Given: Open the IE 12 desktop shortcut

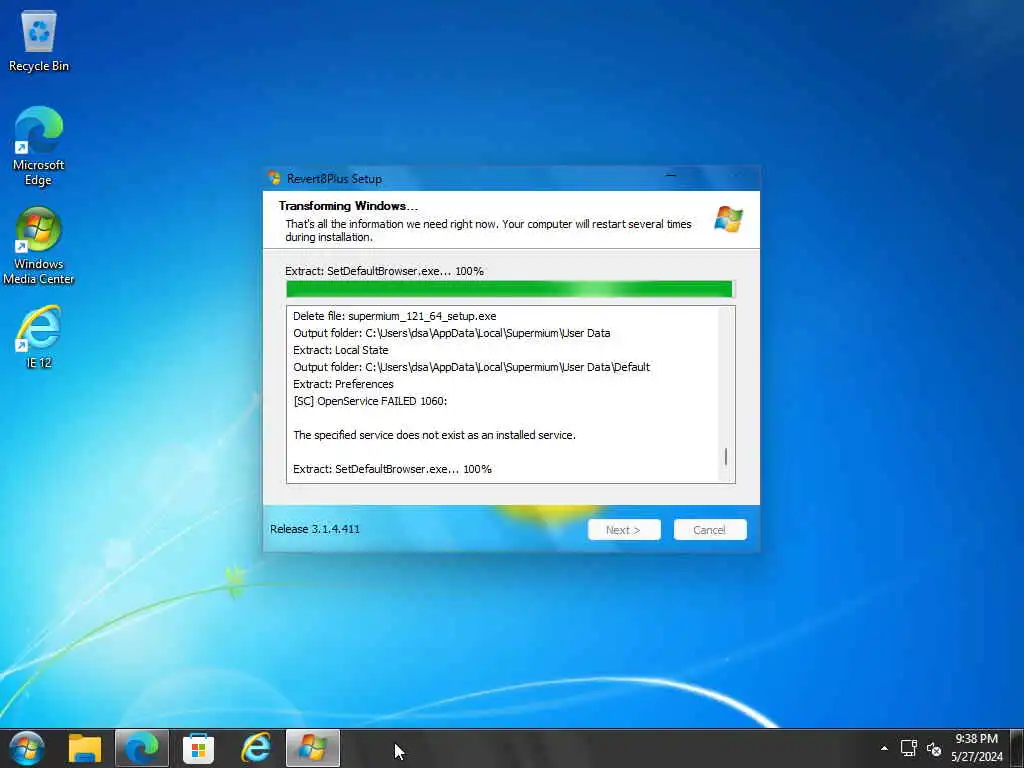Looking at the screenshot, I should point(39,337).
